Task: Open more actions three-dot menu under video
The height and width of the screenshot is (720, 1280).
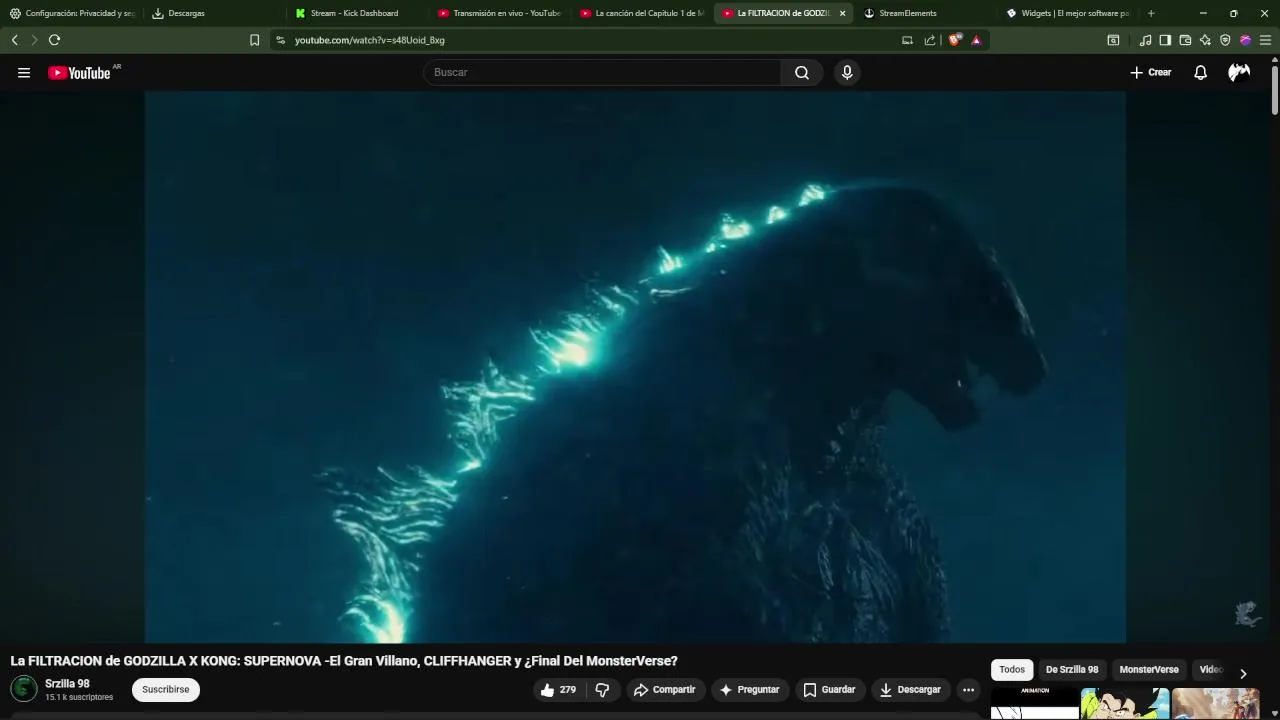Action: [x=968, y=690]
